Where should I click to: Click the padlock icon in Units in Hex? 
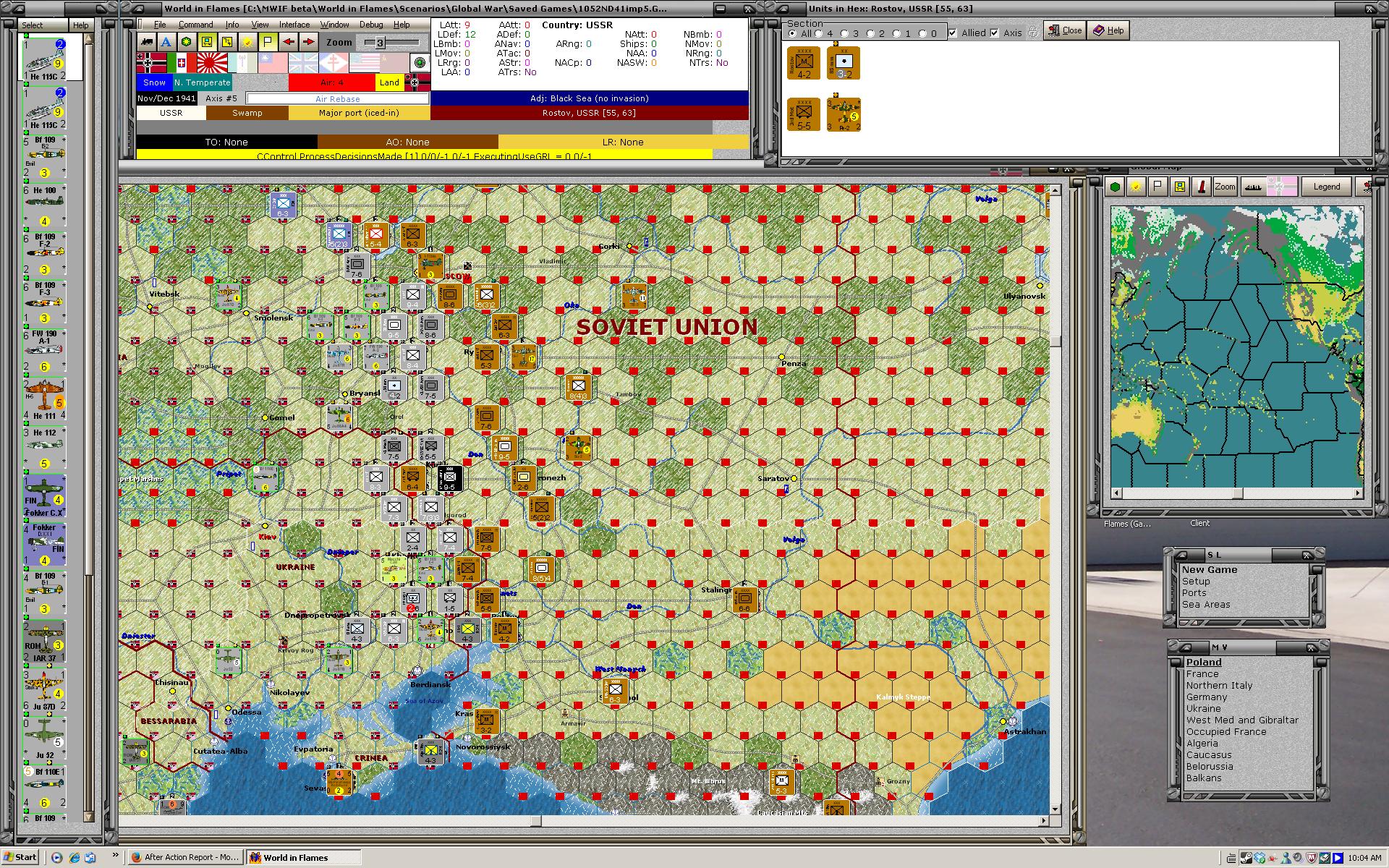click(x=1033, y=32)
